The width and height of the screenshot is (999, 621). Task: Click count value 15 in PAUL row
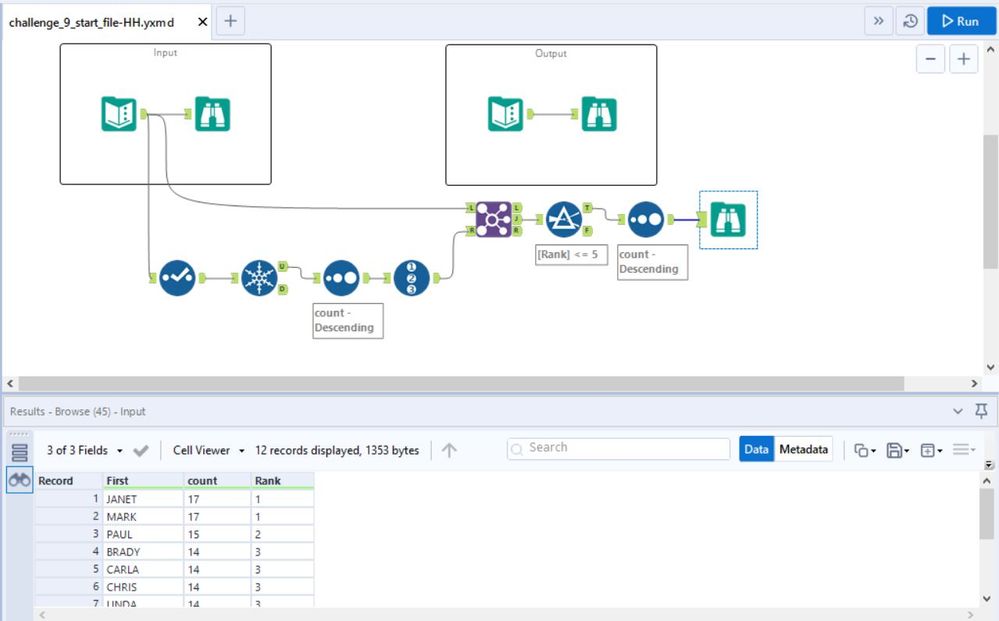pyautogui.click(x=217, y=534)
